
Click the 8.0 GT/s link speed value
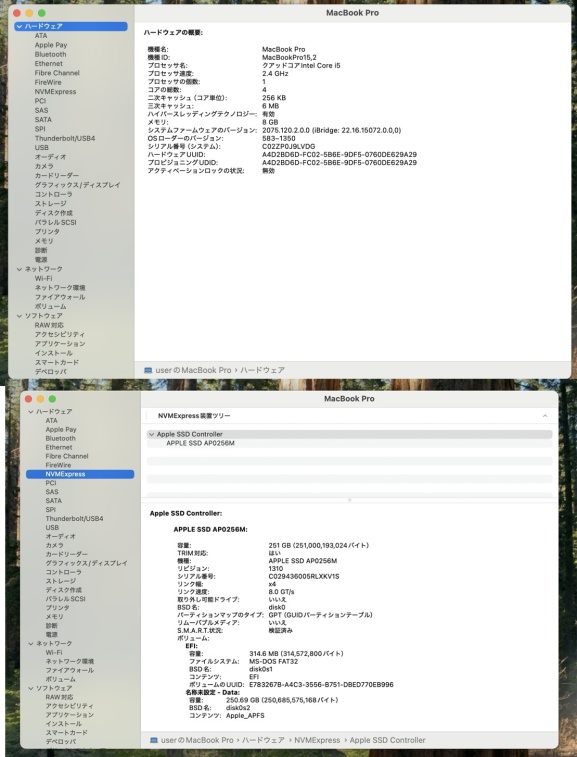[281, 592]
